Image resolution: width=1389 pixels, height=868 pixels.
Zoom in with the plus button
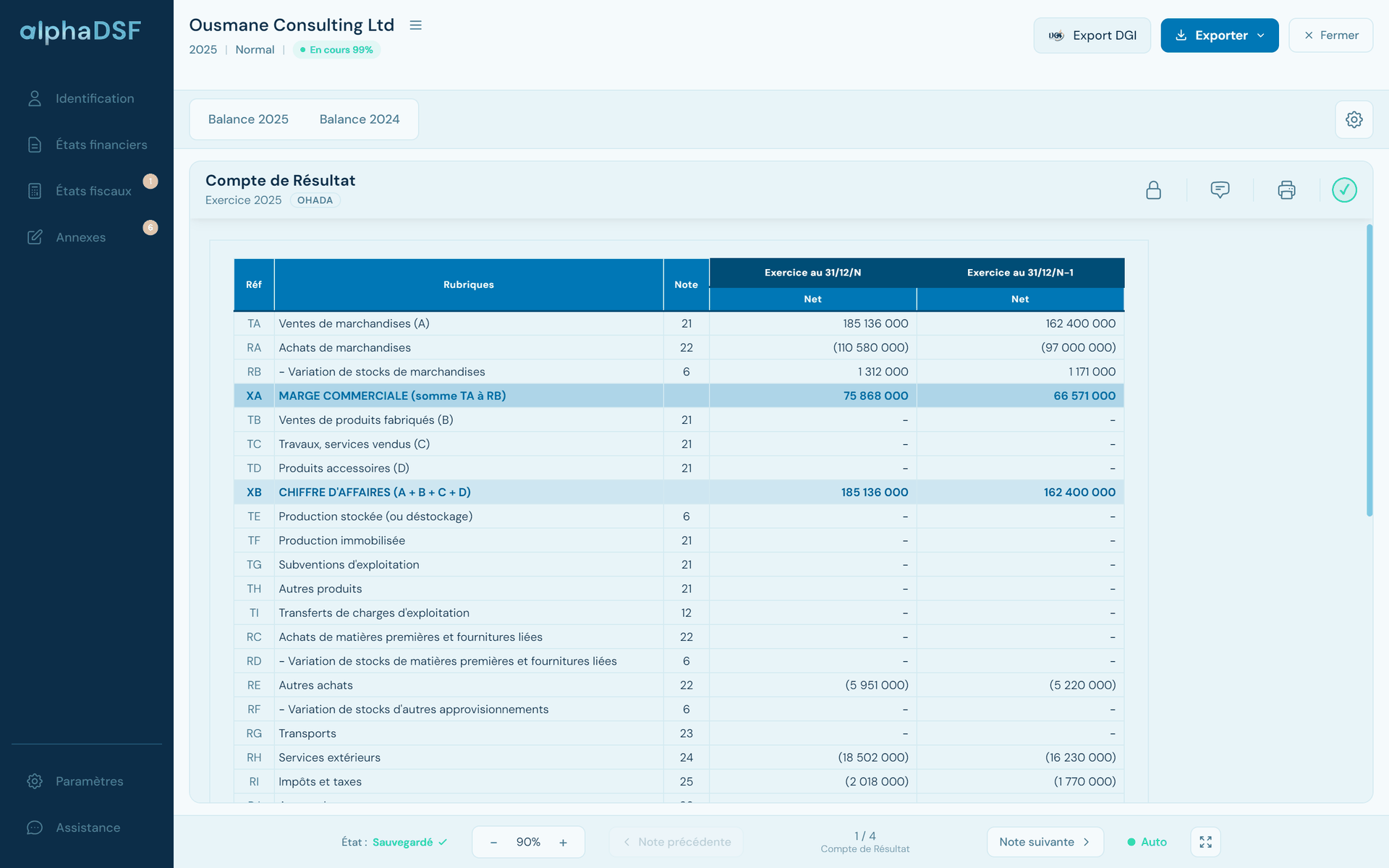563,843
